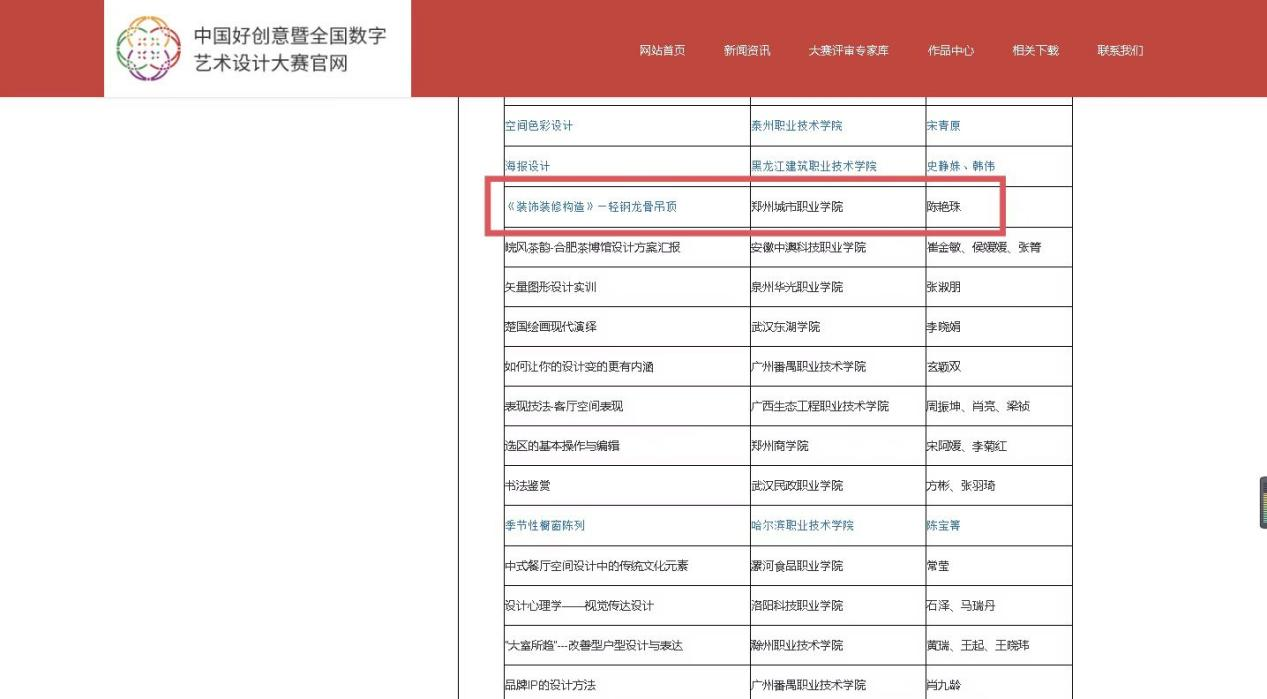Click 哈尔滨职业技术学院 in the table
This screenshot has height=699, width=1267.
pyautogui.click(x=803, y=525)
